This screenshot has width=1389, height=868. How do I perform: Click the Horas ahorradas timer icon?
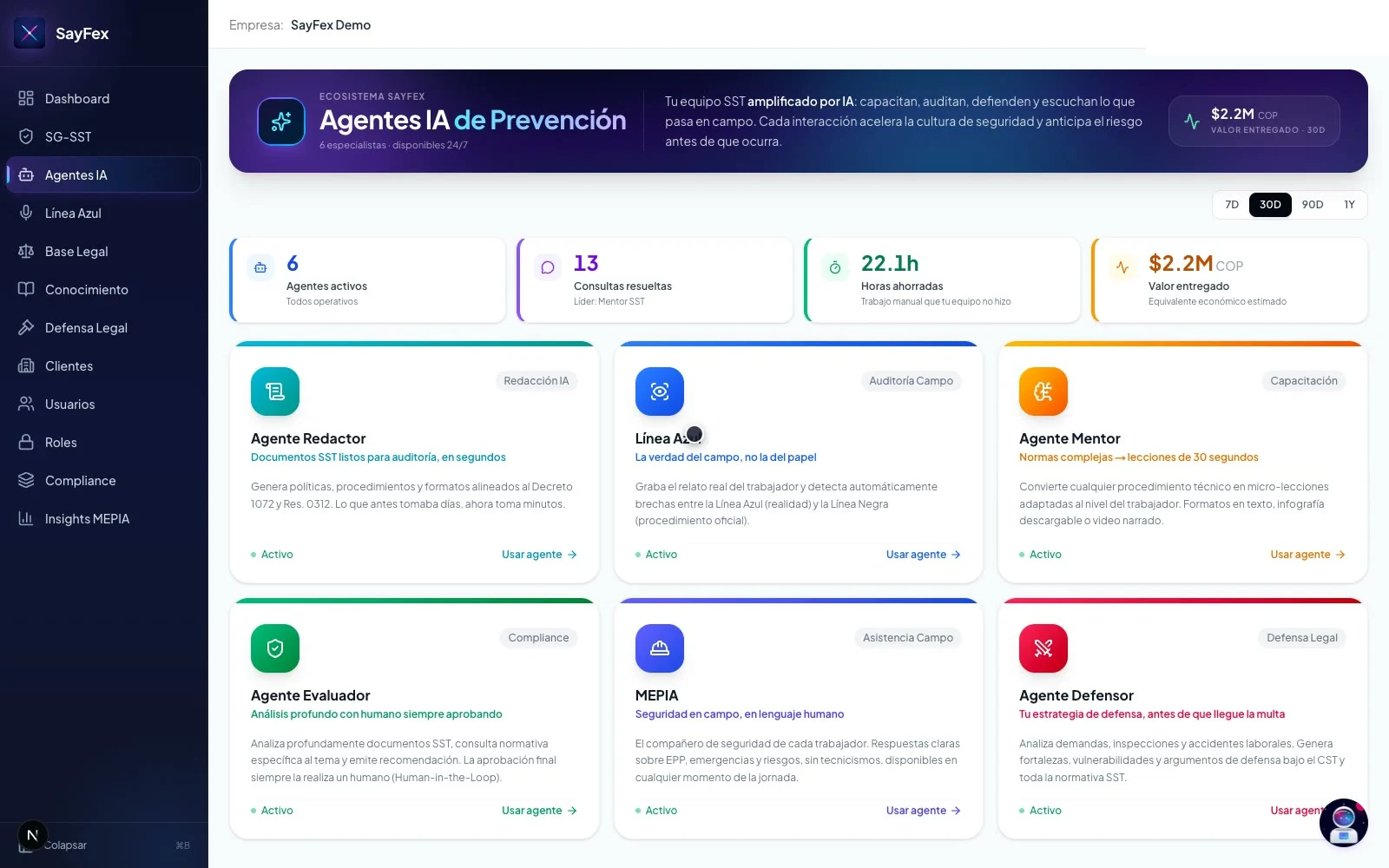(835, 267)
